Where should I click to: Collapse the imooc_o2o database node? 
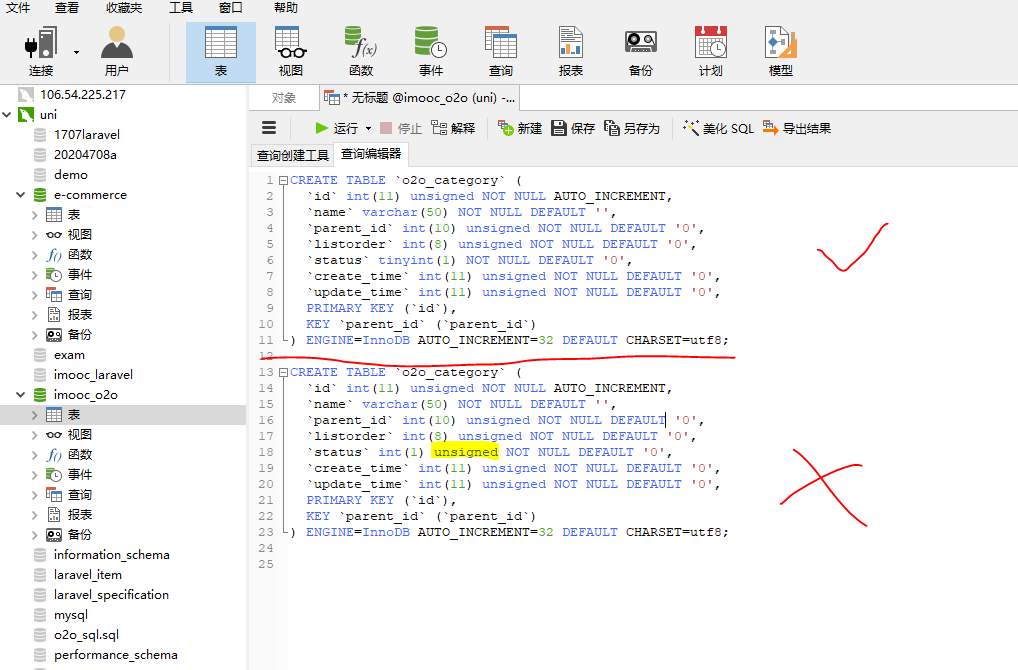coord(20,394)
